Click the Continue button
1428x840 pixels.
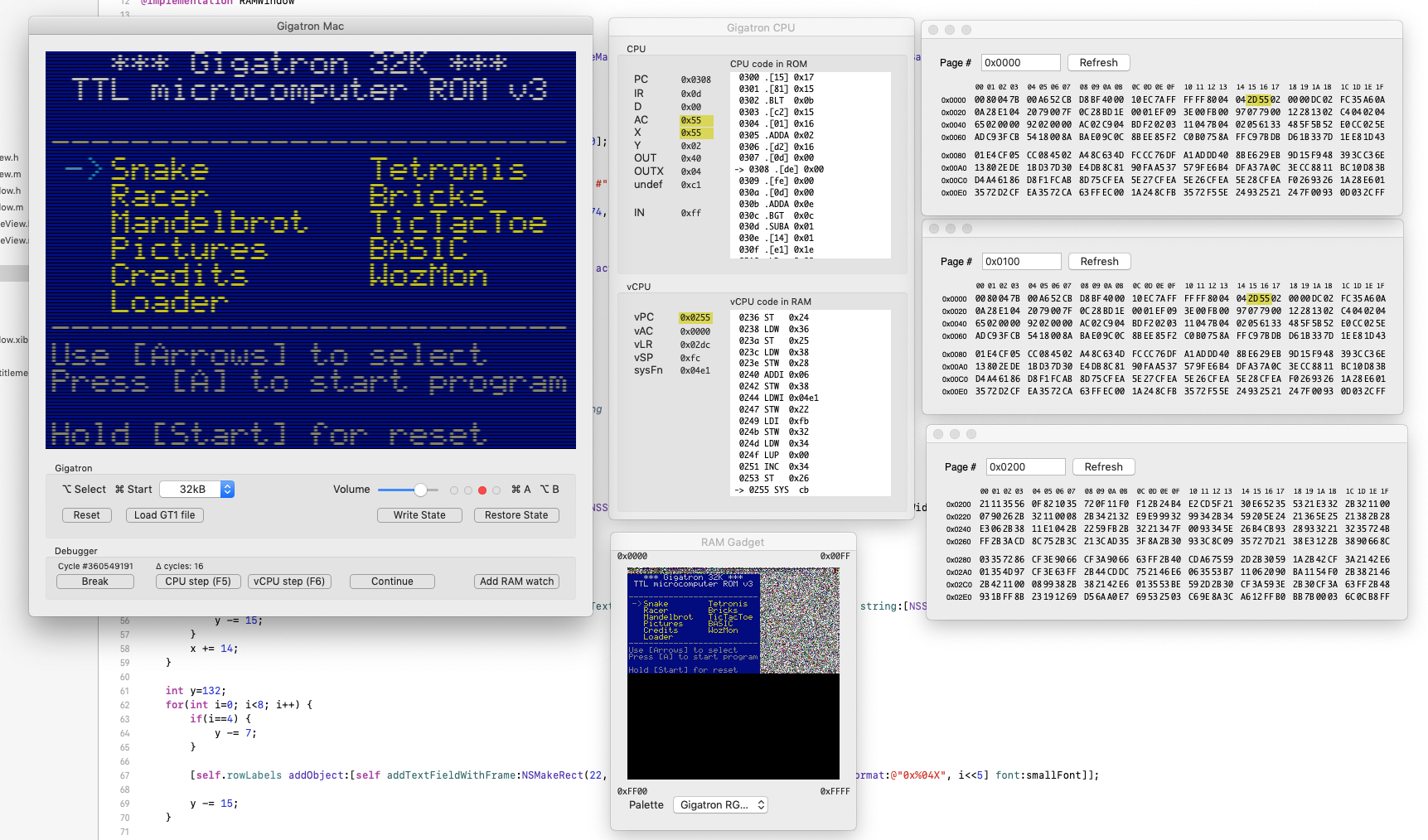pos(392,582)
